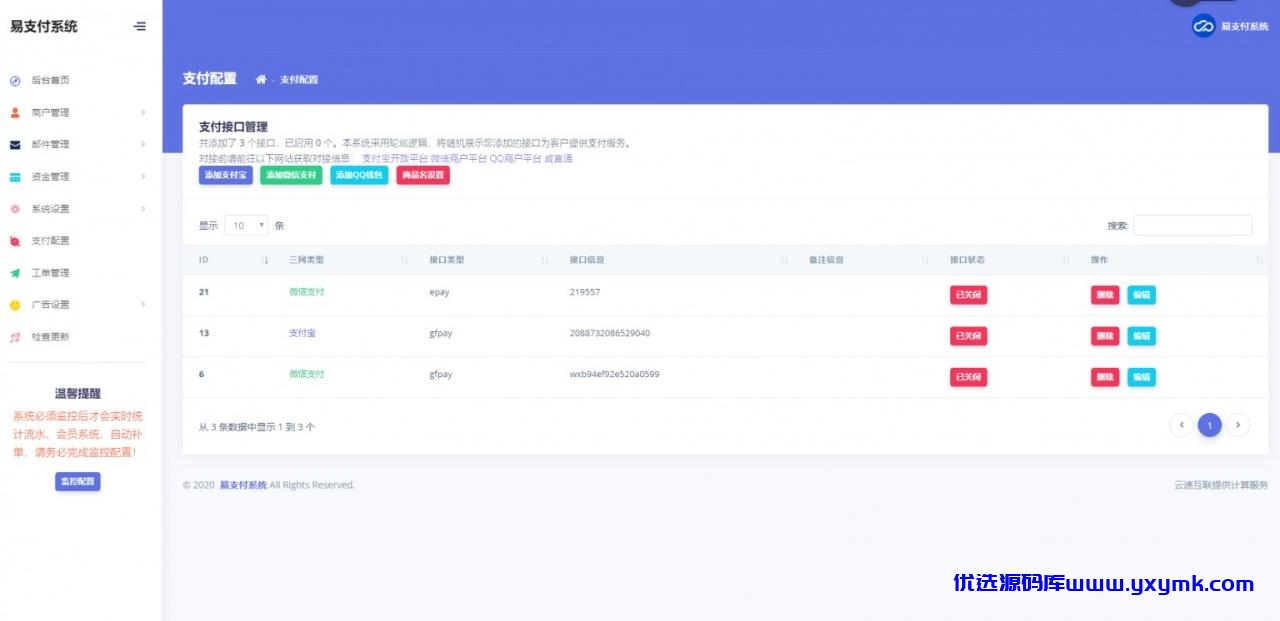Click the 后台首页 compass icon

point(15,81)
